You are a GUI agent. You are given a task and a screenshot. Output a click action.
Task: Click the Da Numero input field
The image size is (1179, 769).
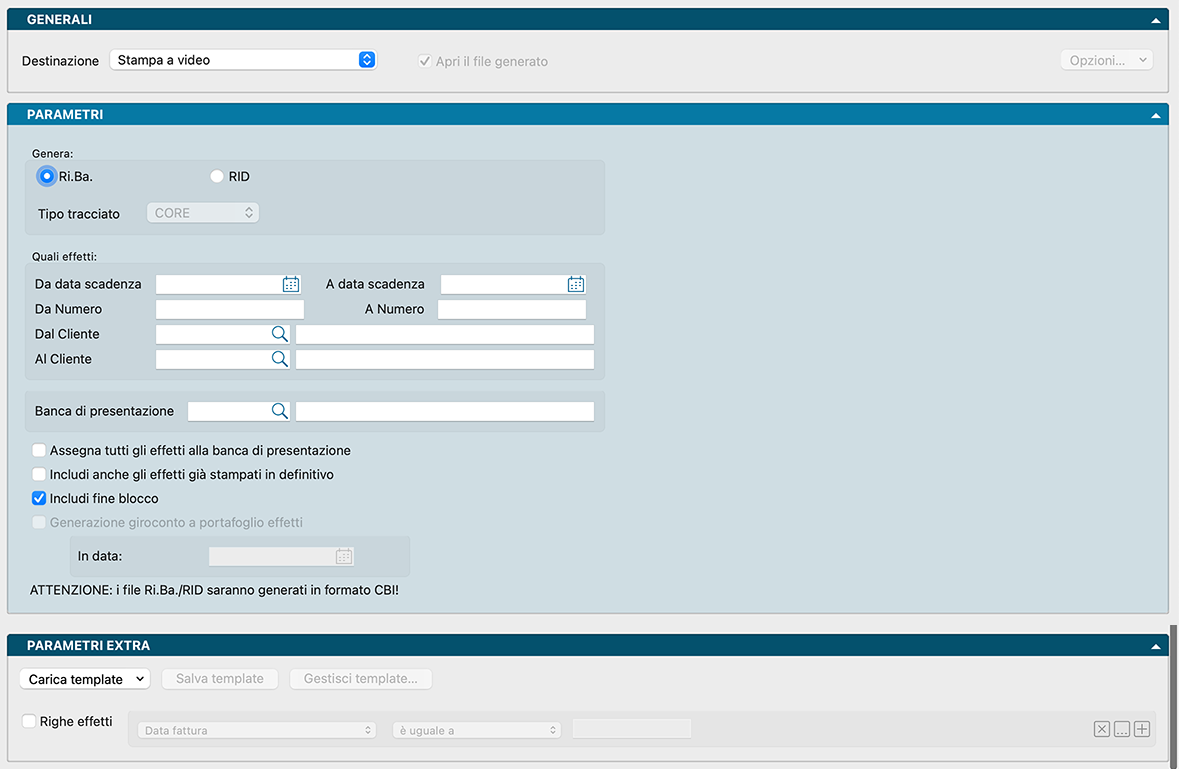tap(230, 309)
